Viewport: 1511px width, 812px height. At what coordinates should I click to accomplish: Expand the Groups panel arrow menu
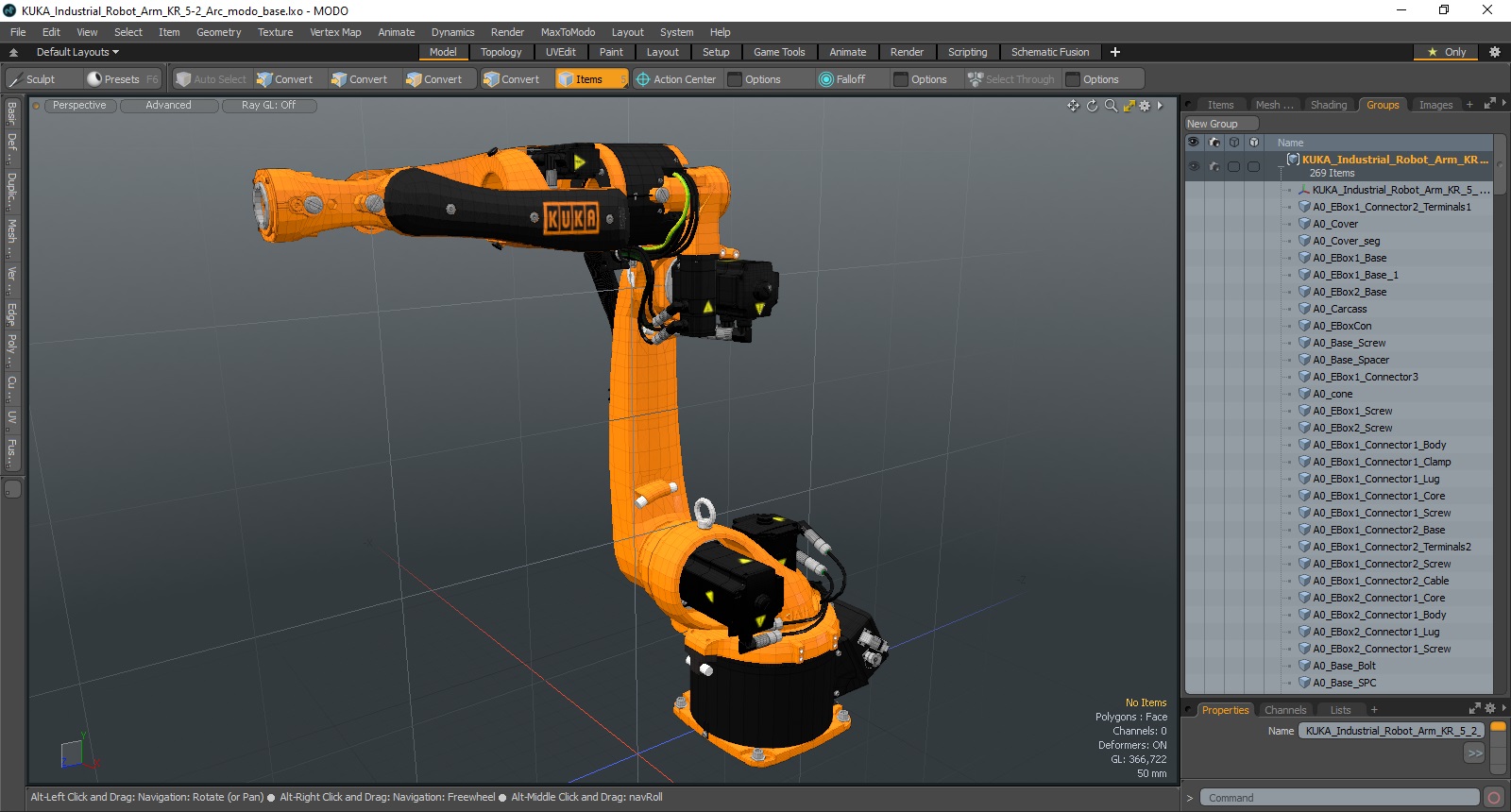click(x=1503, y=104)
